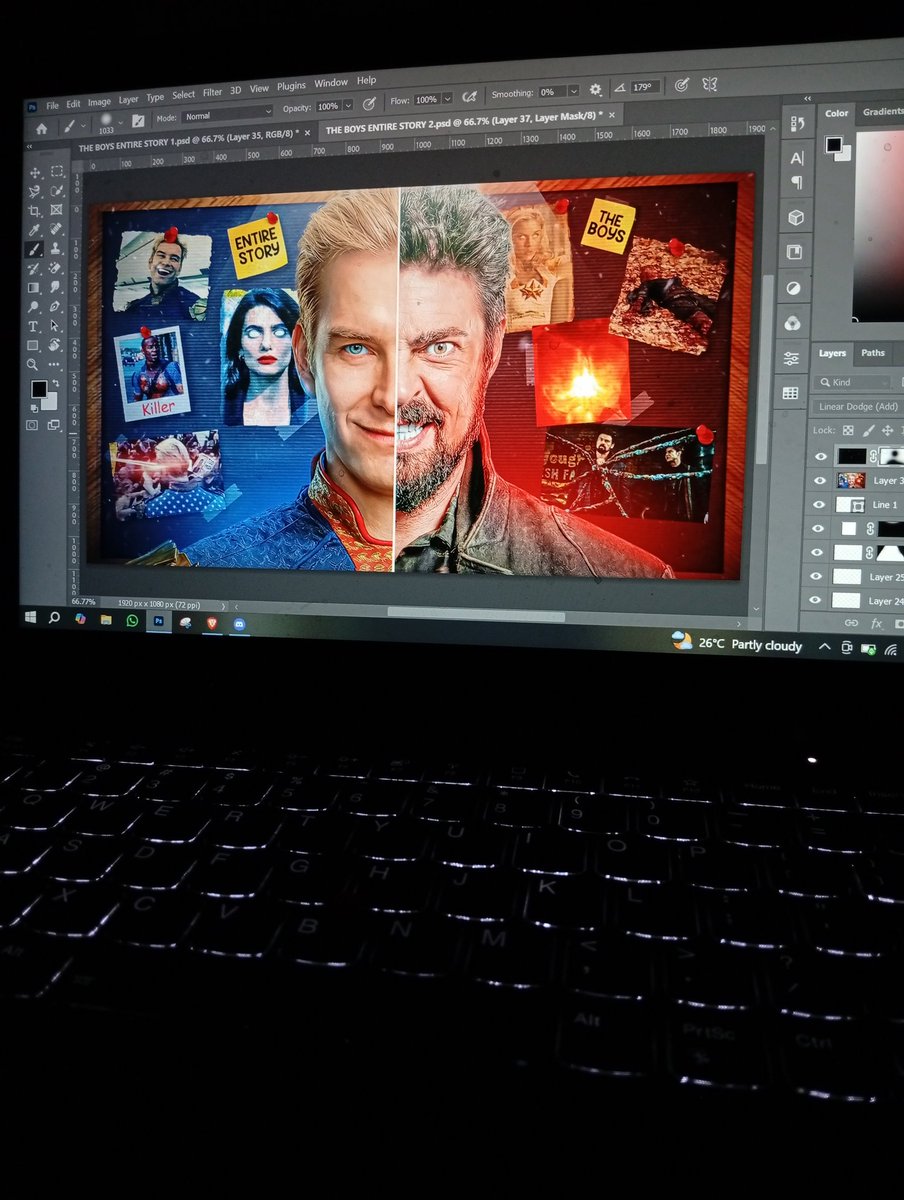Screen dimensions: 904x1200
Task: Click the brush angle 179° field
Action: 646,87
